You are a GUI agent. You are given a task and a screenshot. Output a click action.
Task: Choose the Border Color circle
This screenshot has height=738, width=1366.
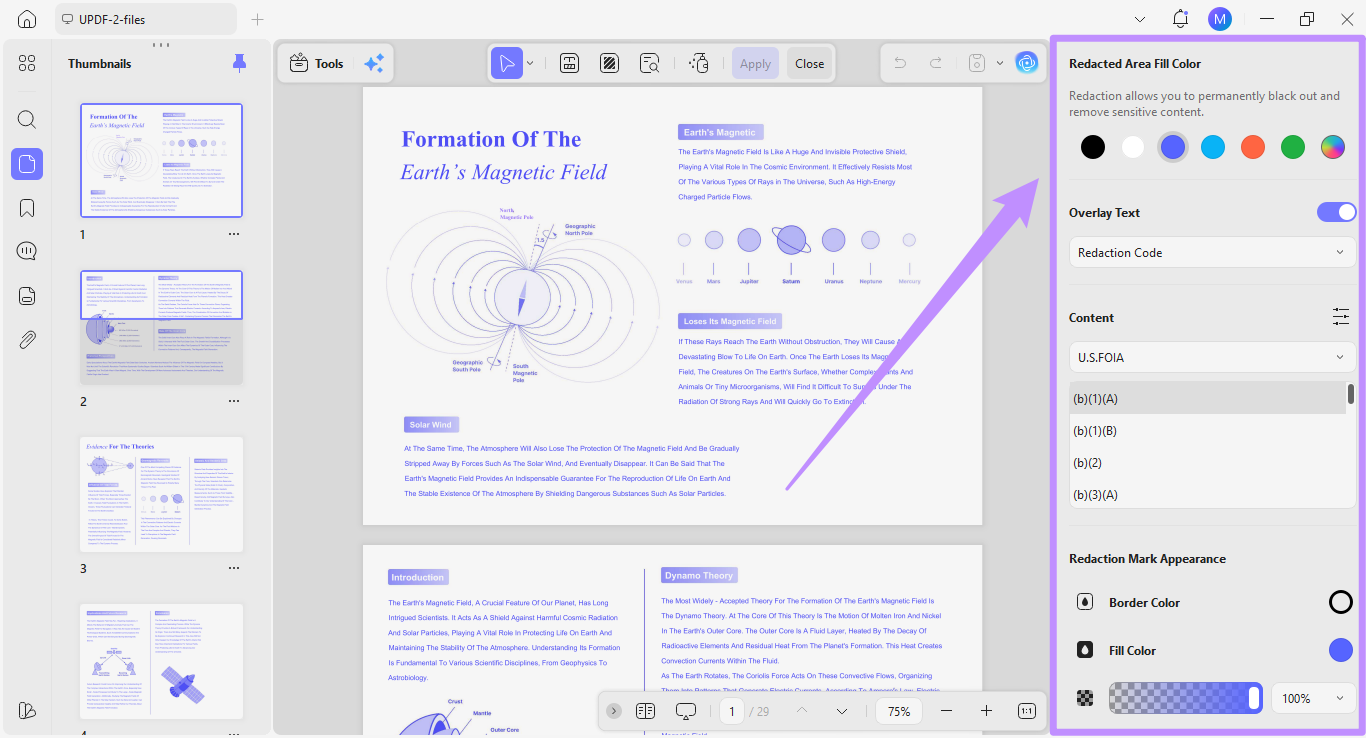click(1341, 602)
